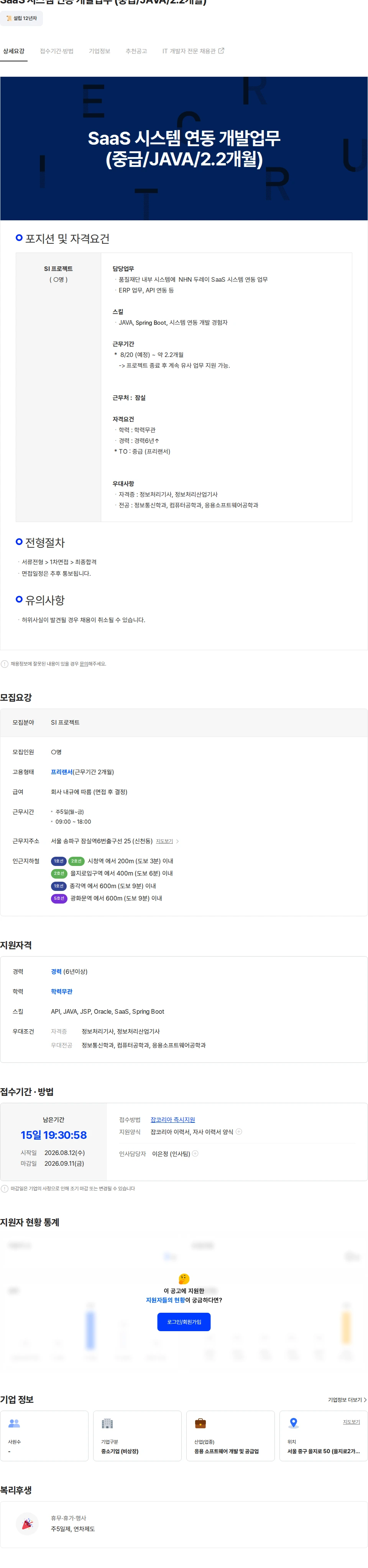
Task: Click the 위치 map pin icon
Action: coord(293,1423)
